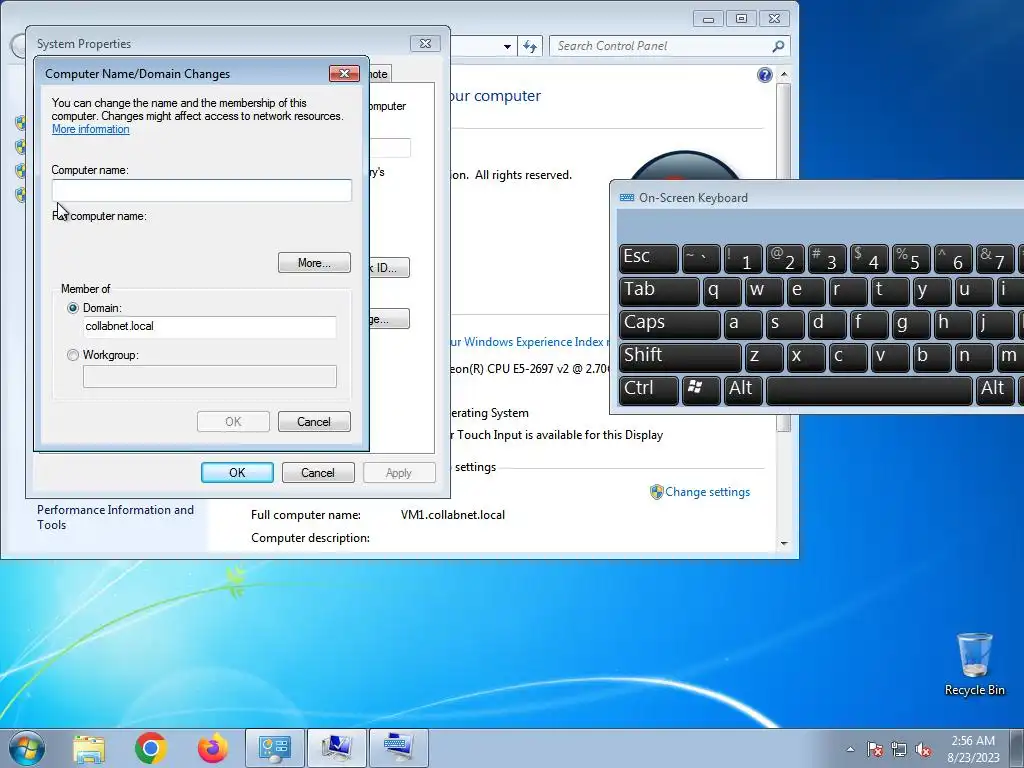1024x768 pixels.
Task: Click the q key on On-Screen Keyboard
Action: (722, 291)
